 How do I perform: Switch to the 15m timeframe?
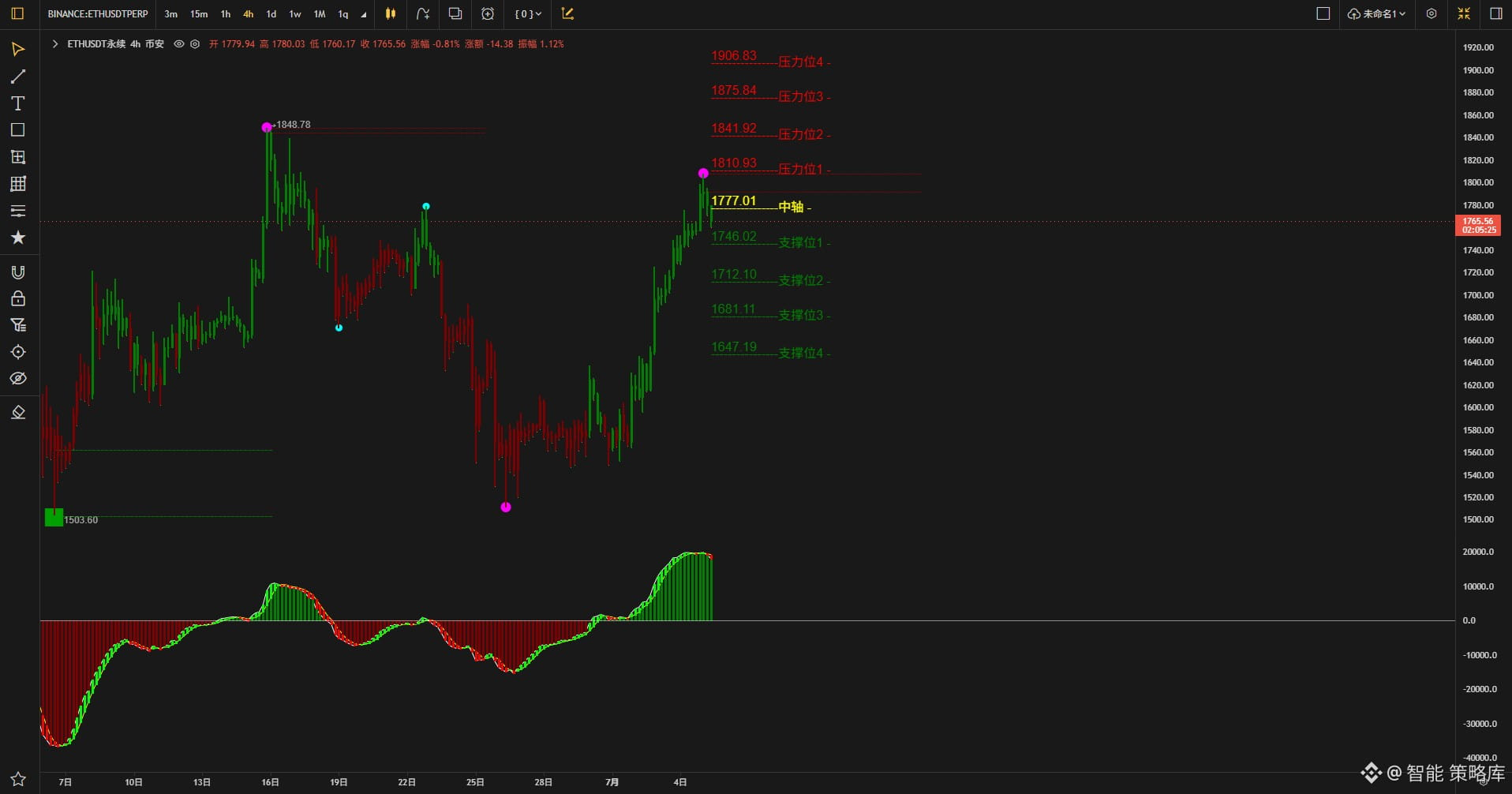199,14
